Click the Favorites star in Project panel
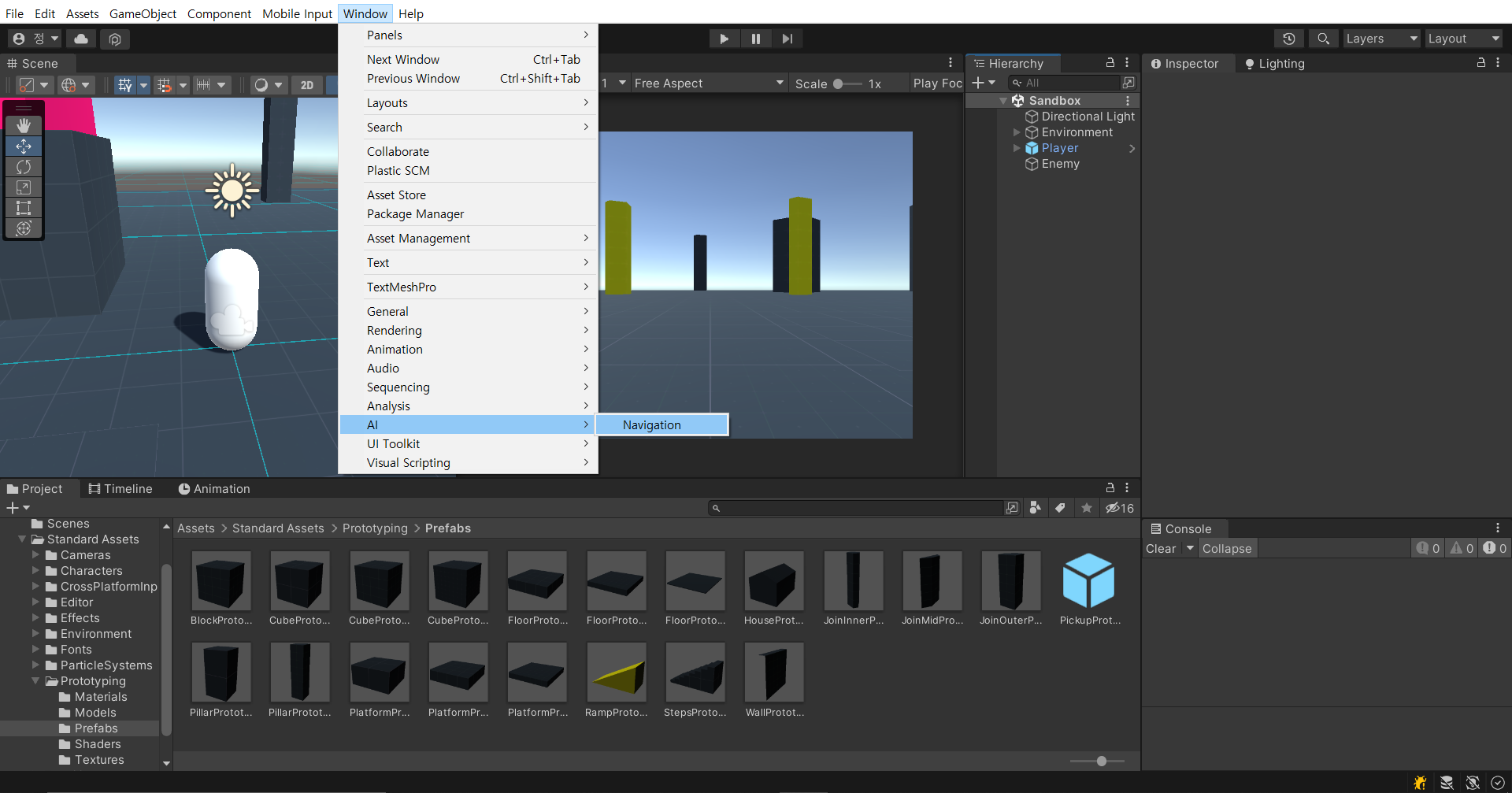The image size is (1512, 793). (1087, 508)
